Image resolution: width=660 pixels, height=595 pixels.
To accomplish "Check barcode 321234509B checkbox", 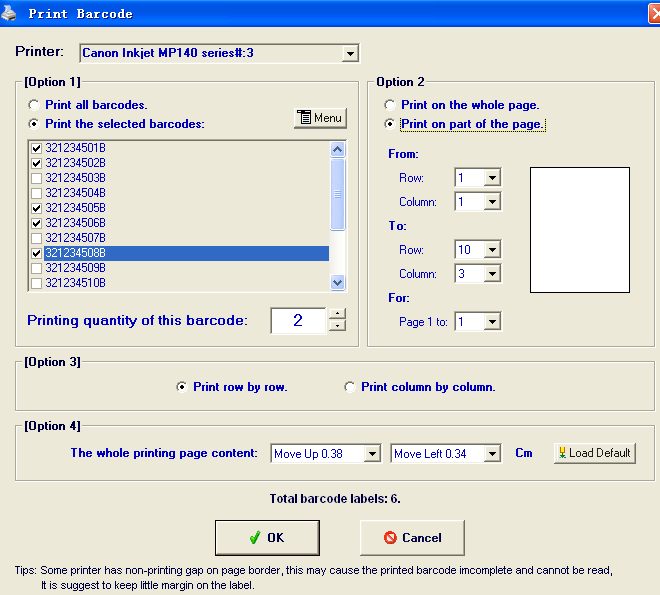I will point(37,268).
